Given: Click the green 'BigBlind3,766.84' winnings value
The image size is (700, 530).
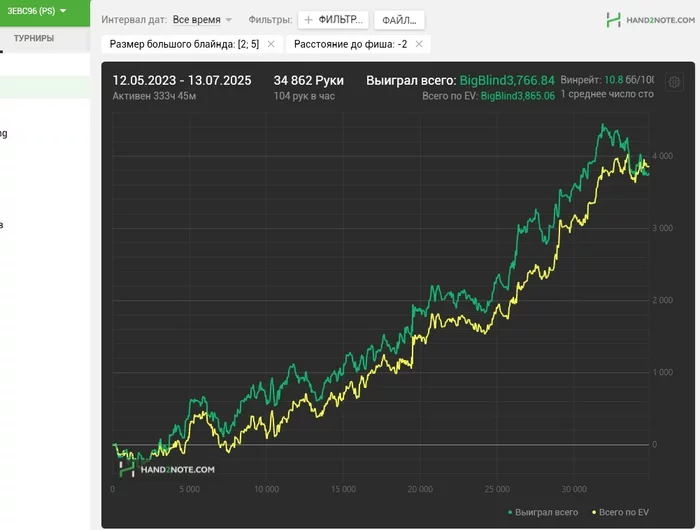Looking at the screenshot, I should (507, 80).
